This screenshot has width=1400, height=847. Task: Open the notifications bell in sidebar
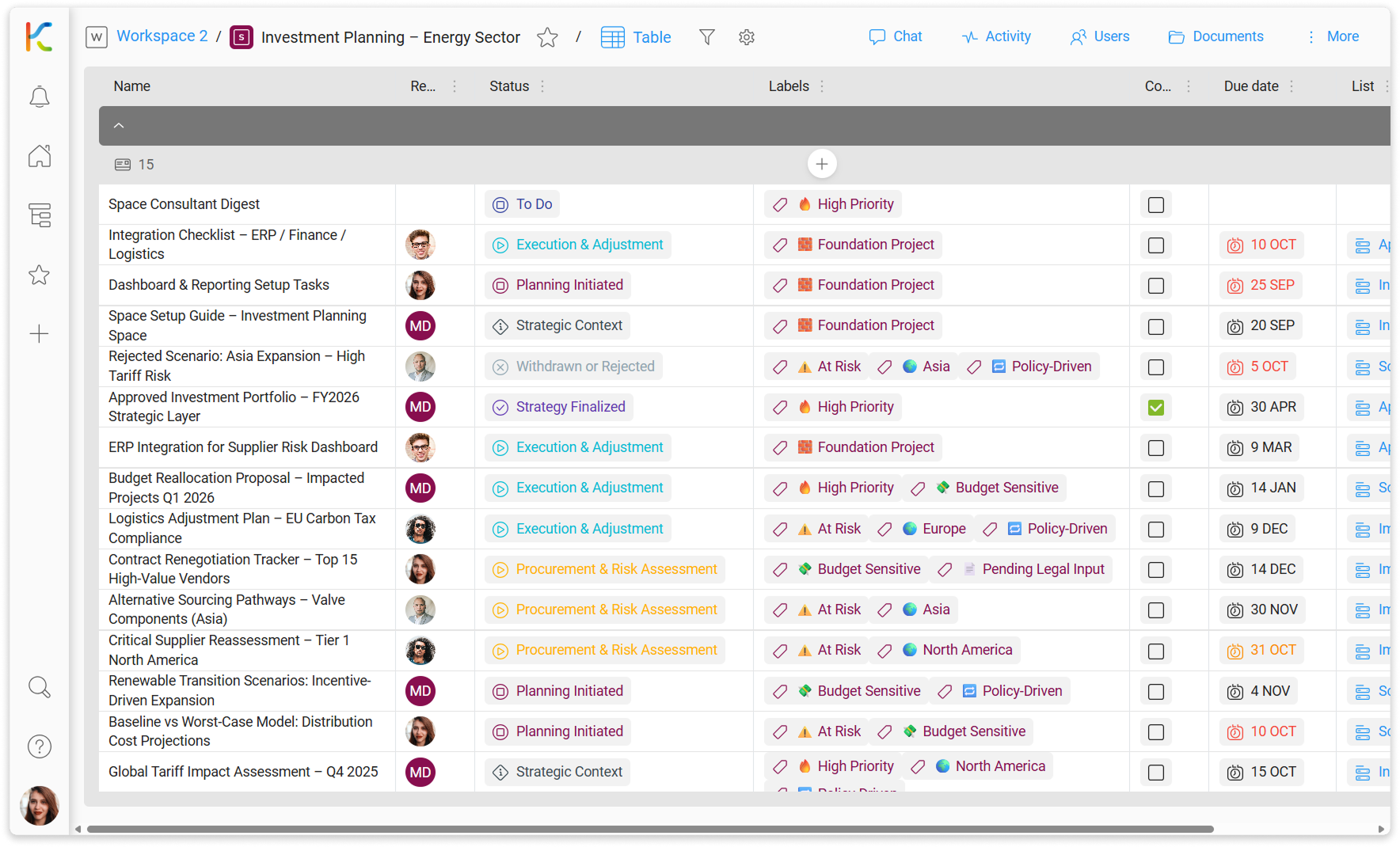40,97
